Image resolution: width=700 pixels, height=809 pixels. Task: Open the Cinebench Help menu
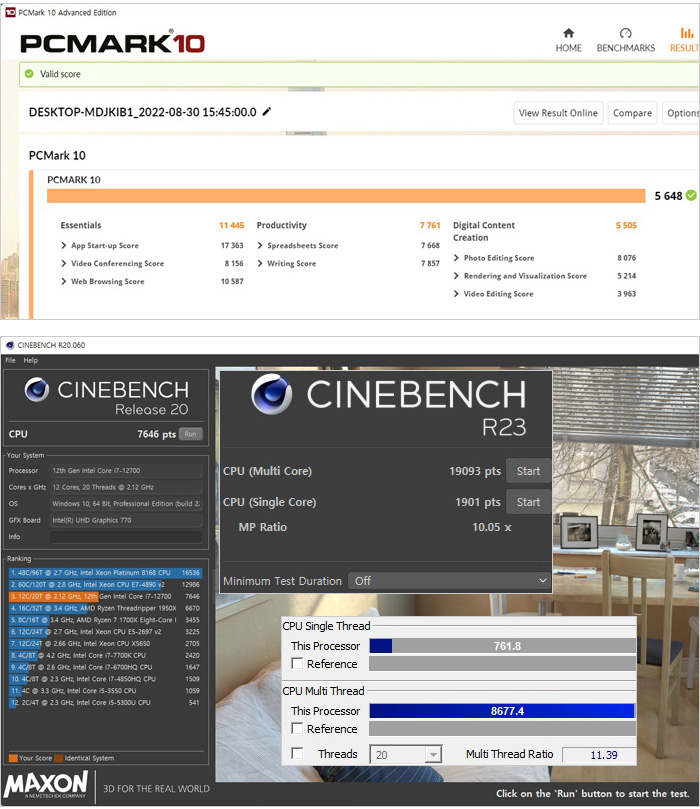coord(30,360)
